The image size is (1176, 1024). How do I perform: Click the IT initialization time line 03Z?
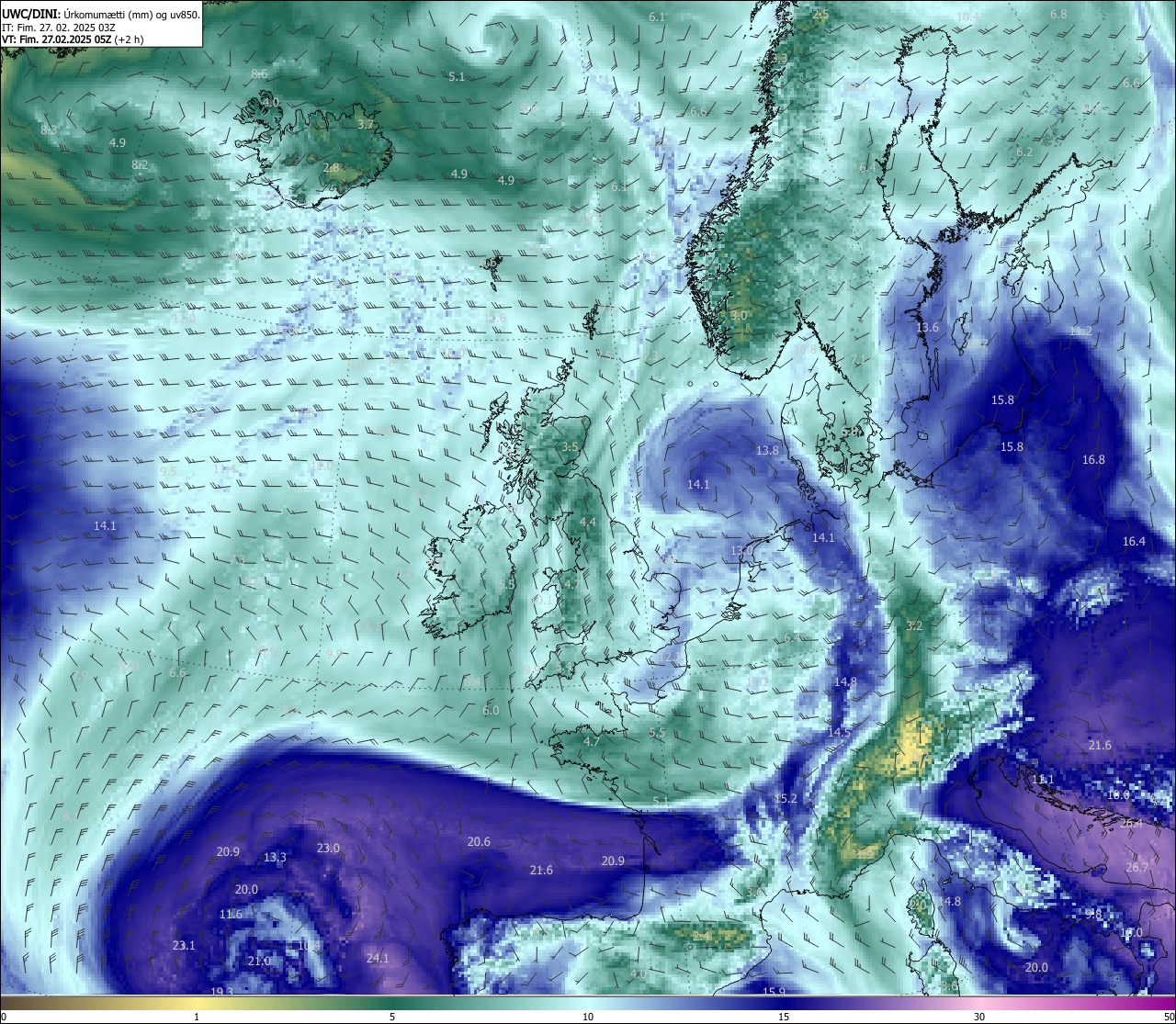(59, 28)
